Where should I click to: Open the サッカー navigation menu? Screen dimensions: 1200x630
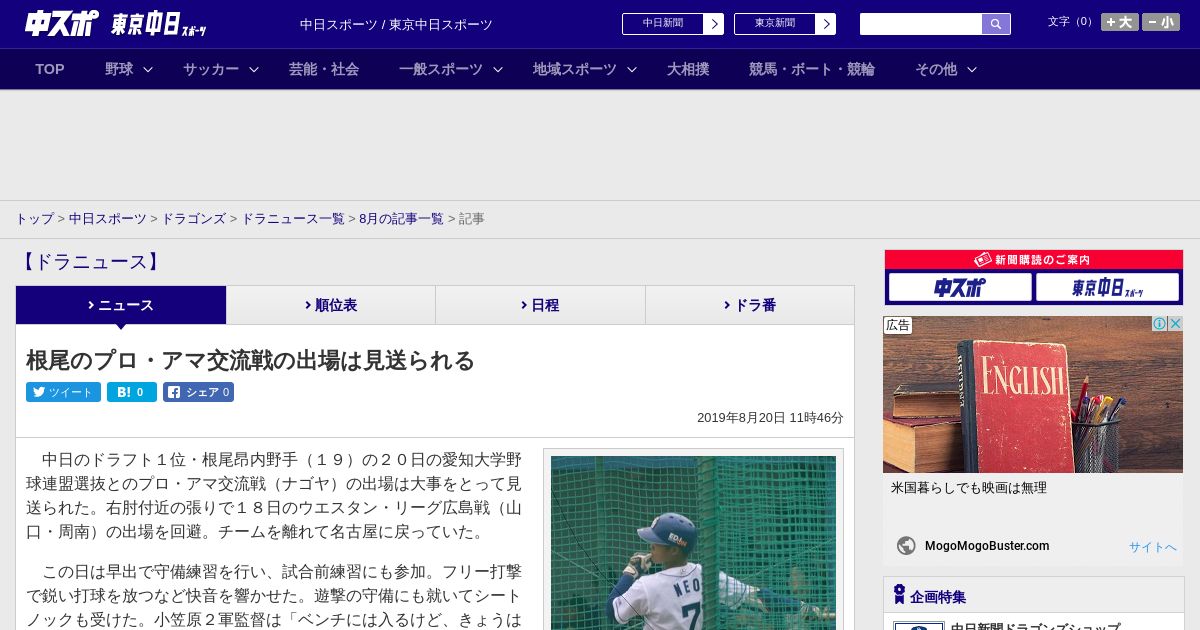(210, 69)
